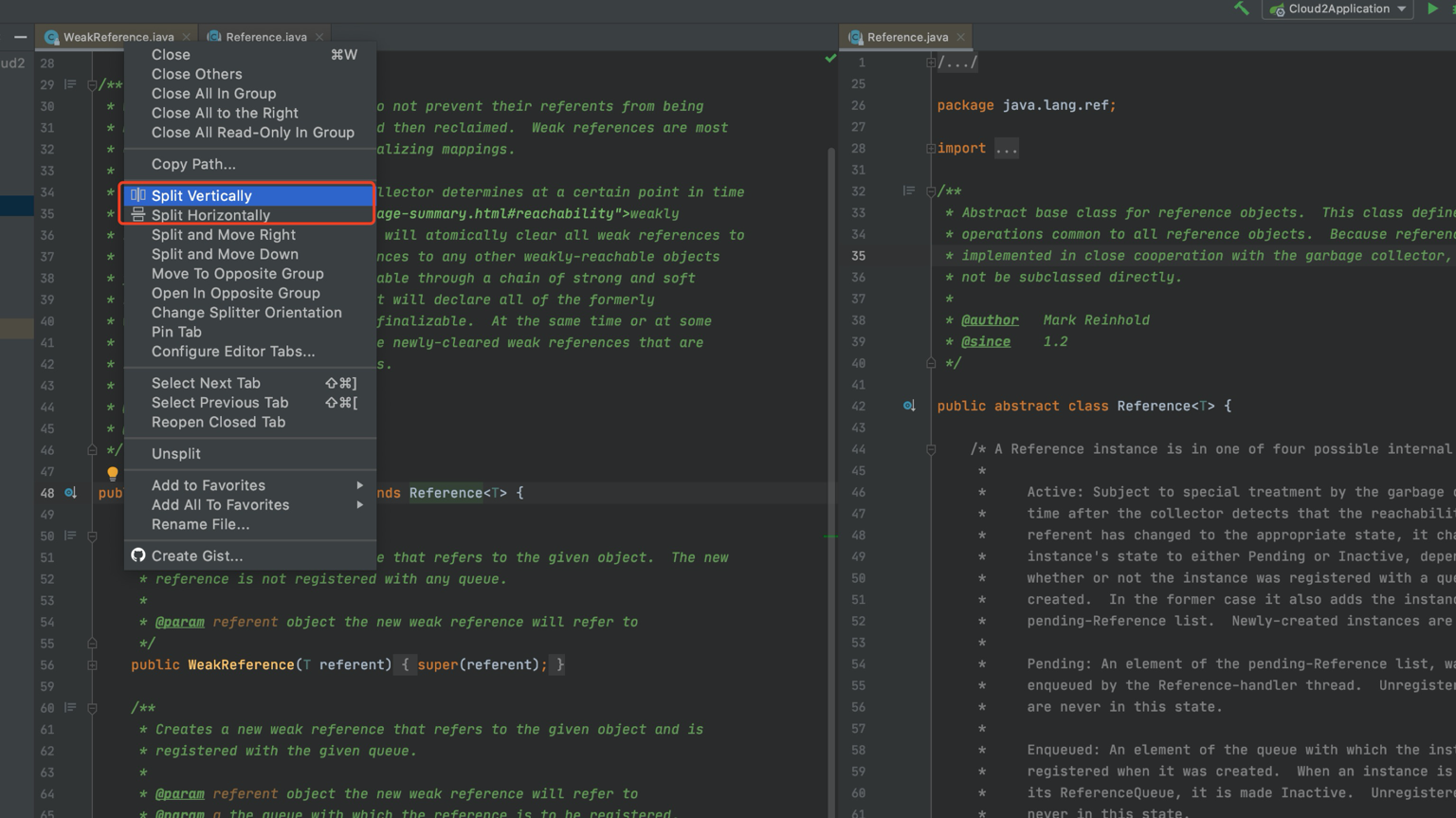1456x818 pixels.
Task: Choose Split and Move Right
Action: point(250,235)
